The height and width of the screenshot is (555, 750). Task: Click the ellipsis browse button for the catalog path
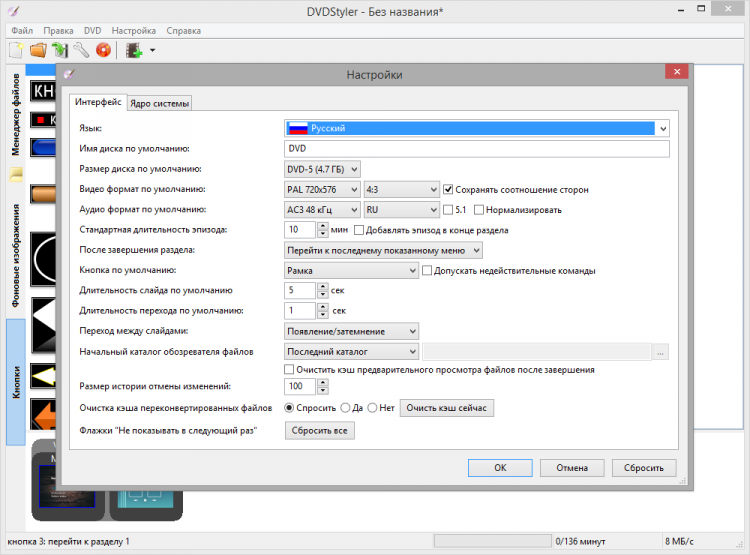660,352
